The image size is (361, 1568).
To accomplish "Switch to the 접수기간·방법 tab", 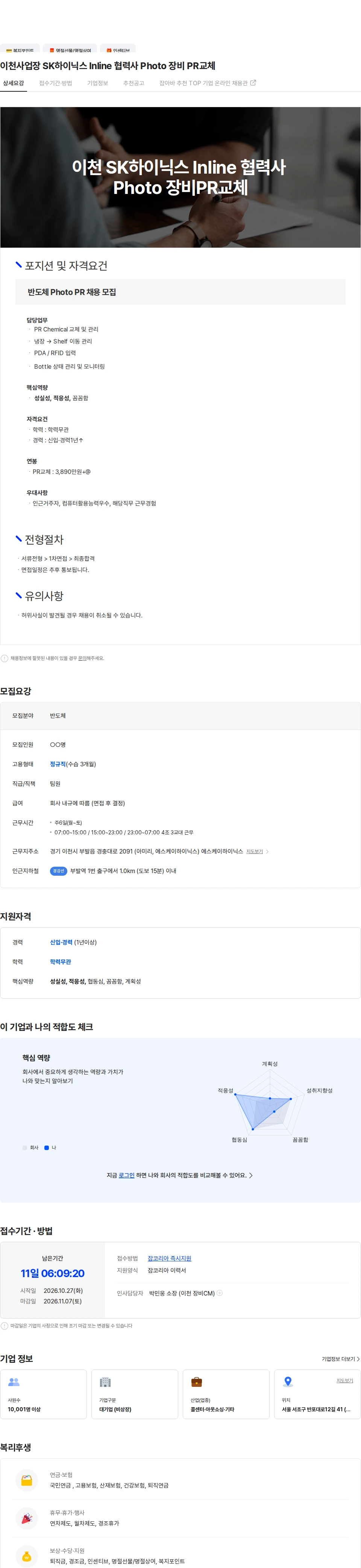I will [55, 83].
